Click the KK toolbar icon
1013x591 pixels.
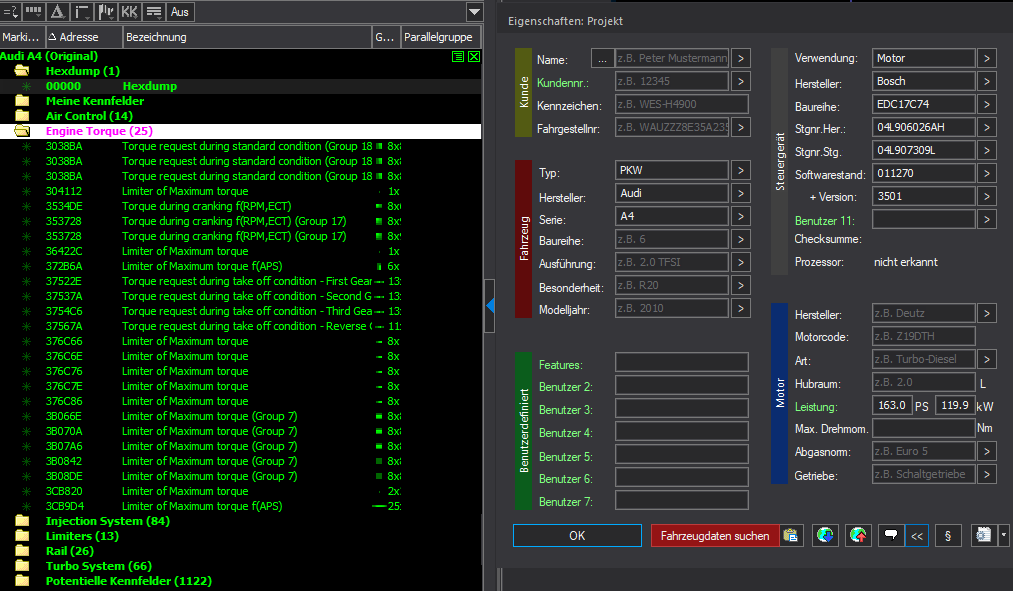(x=130, y=12)
